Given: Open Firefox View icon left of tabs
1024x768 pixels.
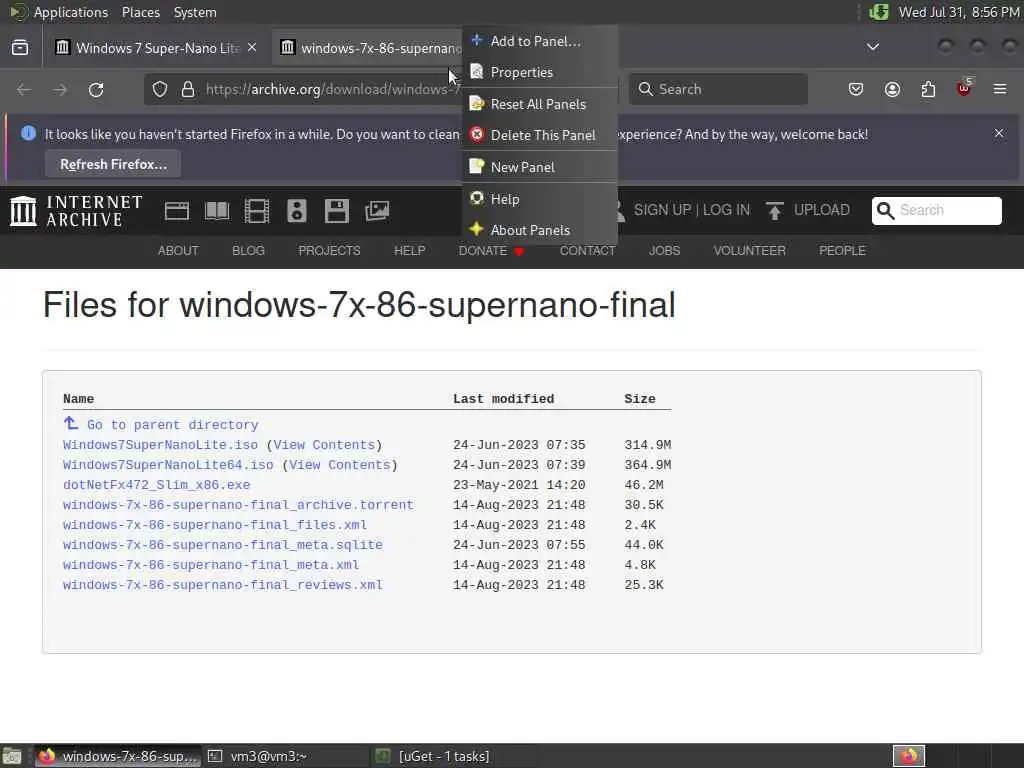Looking at the screenshot, I should (20, 48).
